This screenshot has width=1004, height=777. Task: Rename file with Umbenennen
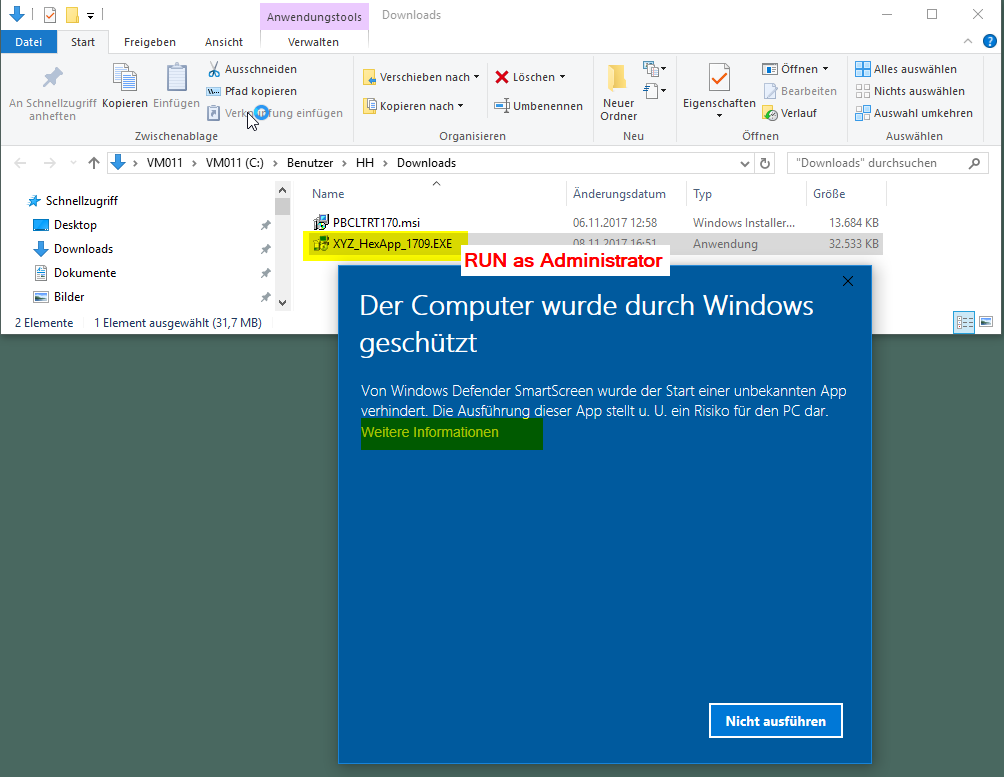538,106
